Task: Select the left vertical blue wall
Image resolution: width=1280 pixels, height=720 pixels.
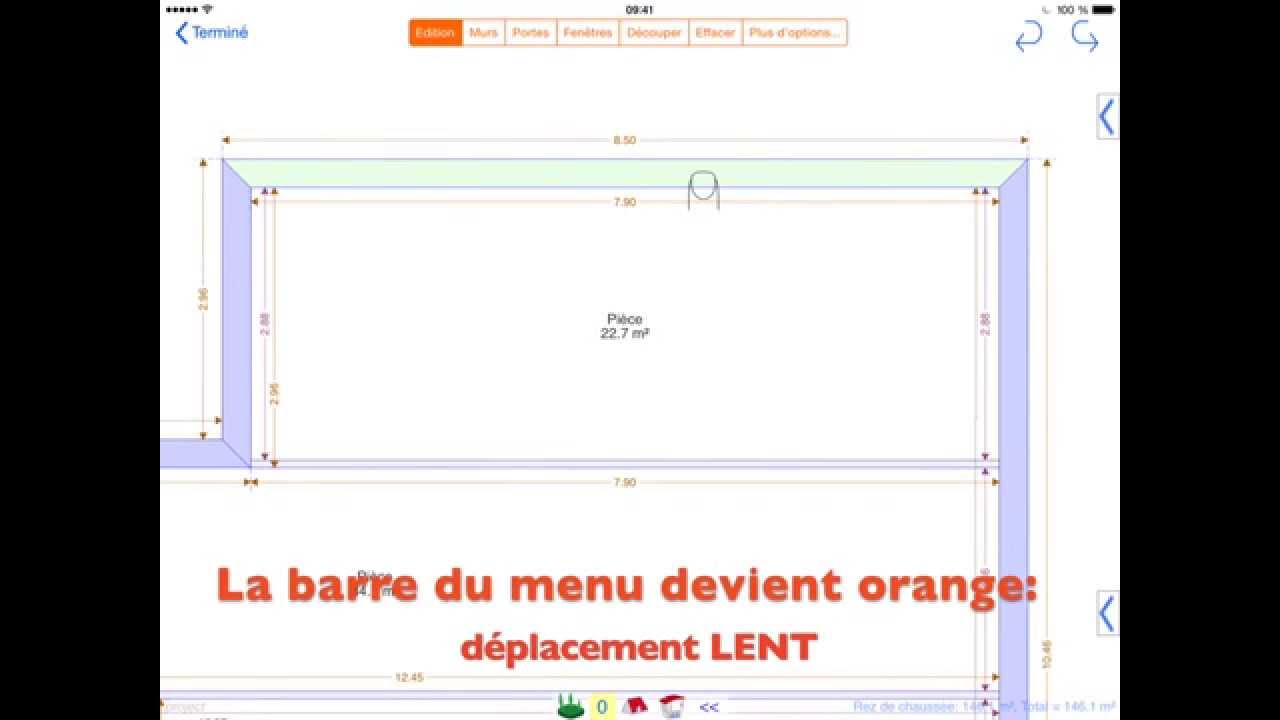Action: point(237,315)
